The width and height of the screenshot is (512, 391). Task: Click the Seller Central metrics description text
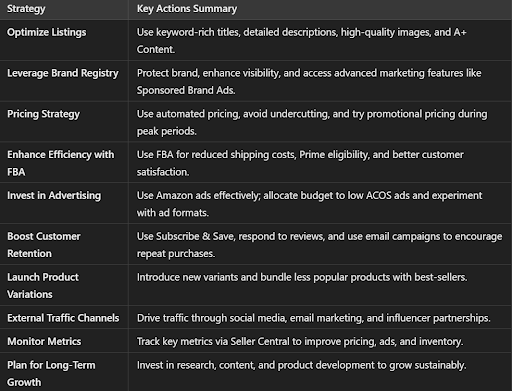click(300, 341)
